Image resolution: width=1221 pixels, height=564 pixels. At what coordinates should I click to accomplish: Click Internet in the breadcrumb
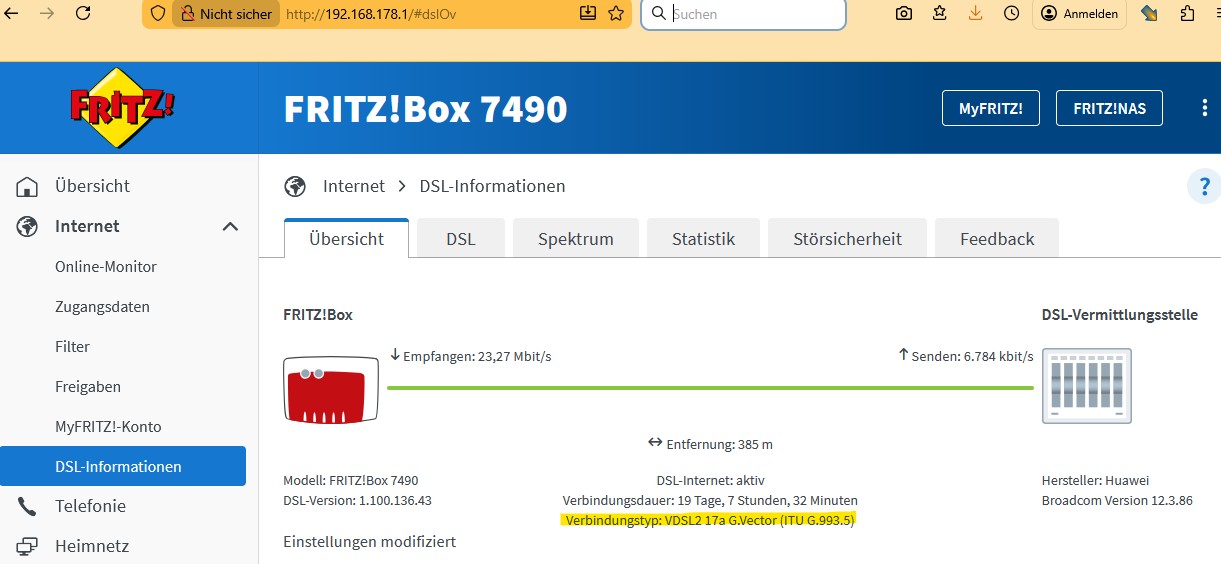coord(354,186)
